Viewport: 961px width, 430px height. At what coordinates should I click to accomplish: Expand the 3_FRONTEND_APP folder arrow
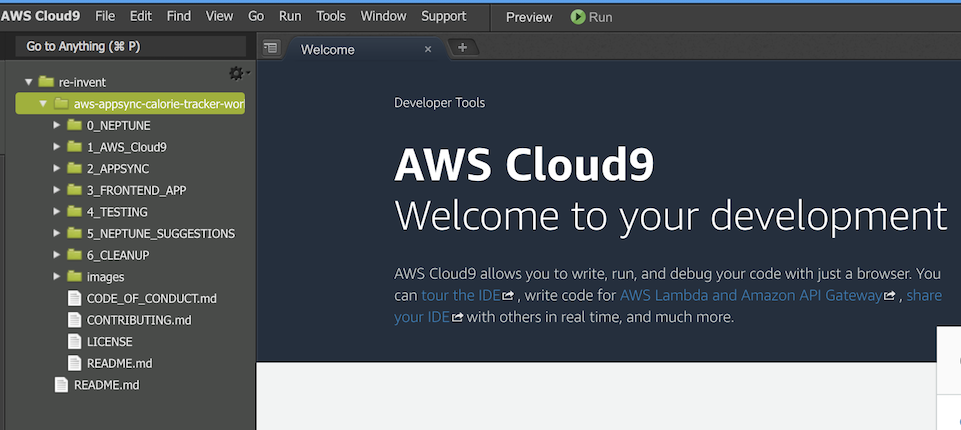[x=57, y=190]
